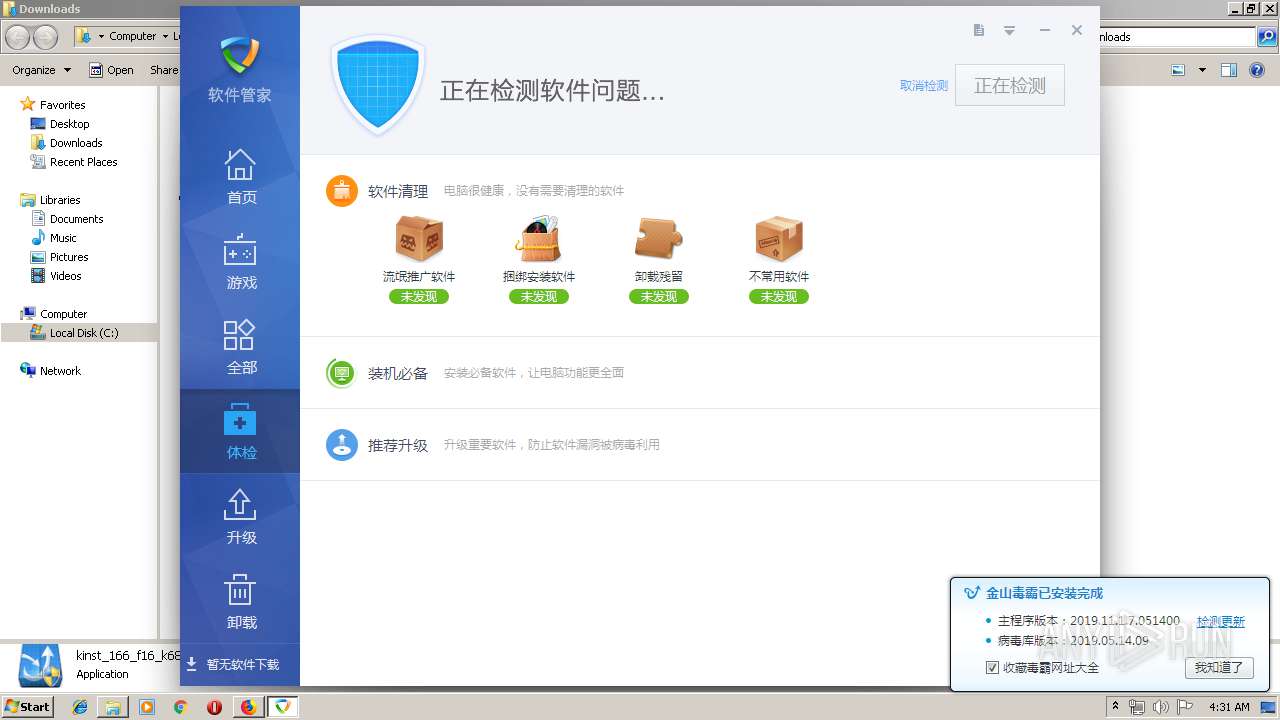Click 取消检测 to cancel detection

click(924, 86)
